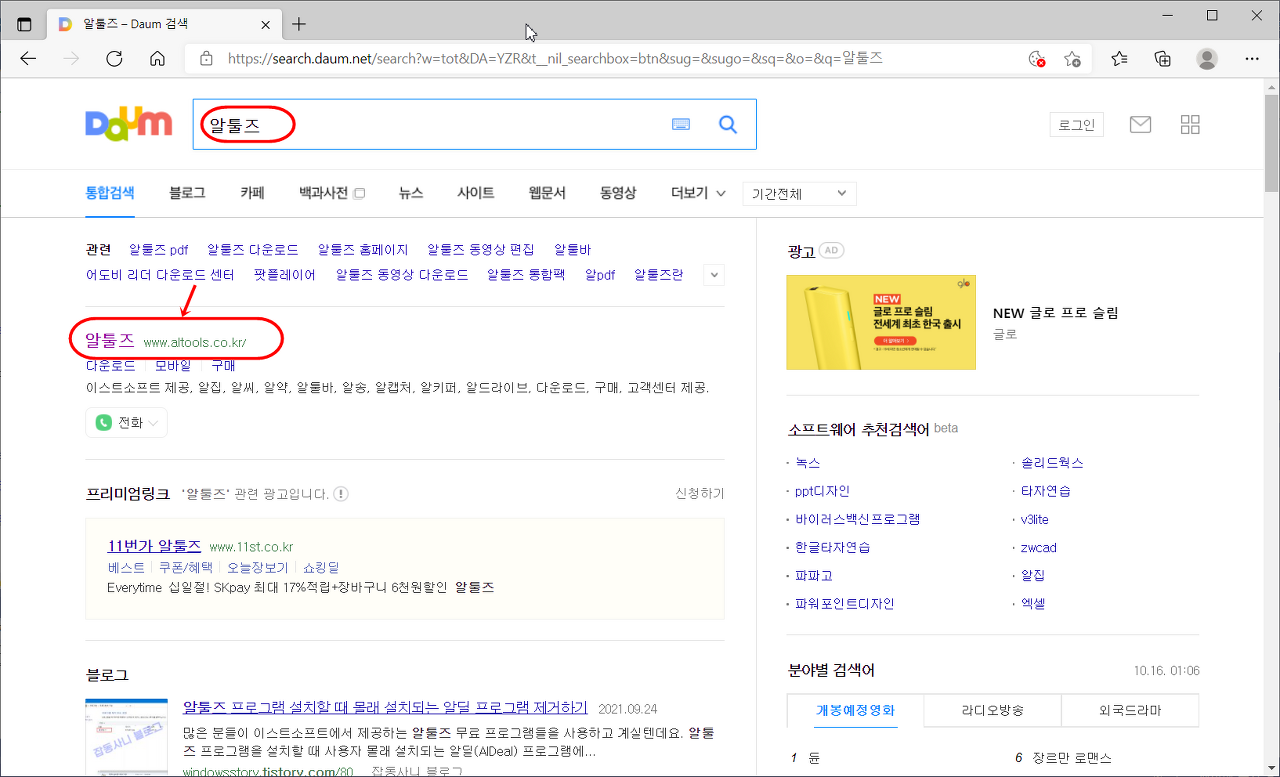This screenshot has width=1280, height=777.
Task: Open Edge Settings and more menu
Action: coord(1252,59)
